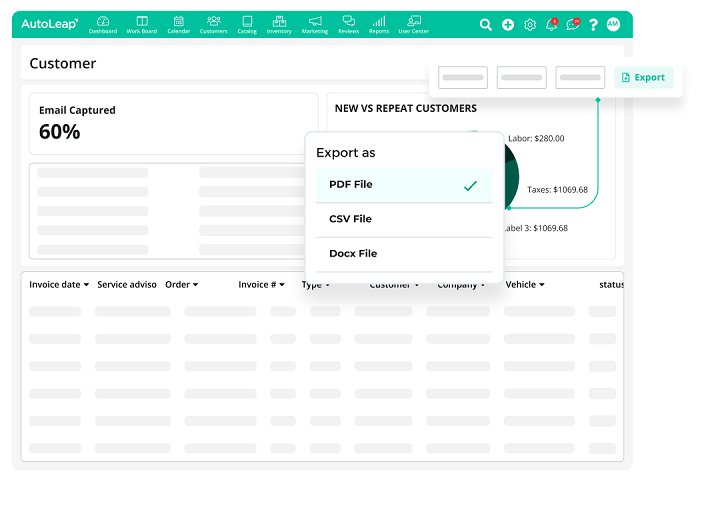Open the AM user avatar

[613, 24]
